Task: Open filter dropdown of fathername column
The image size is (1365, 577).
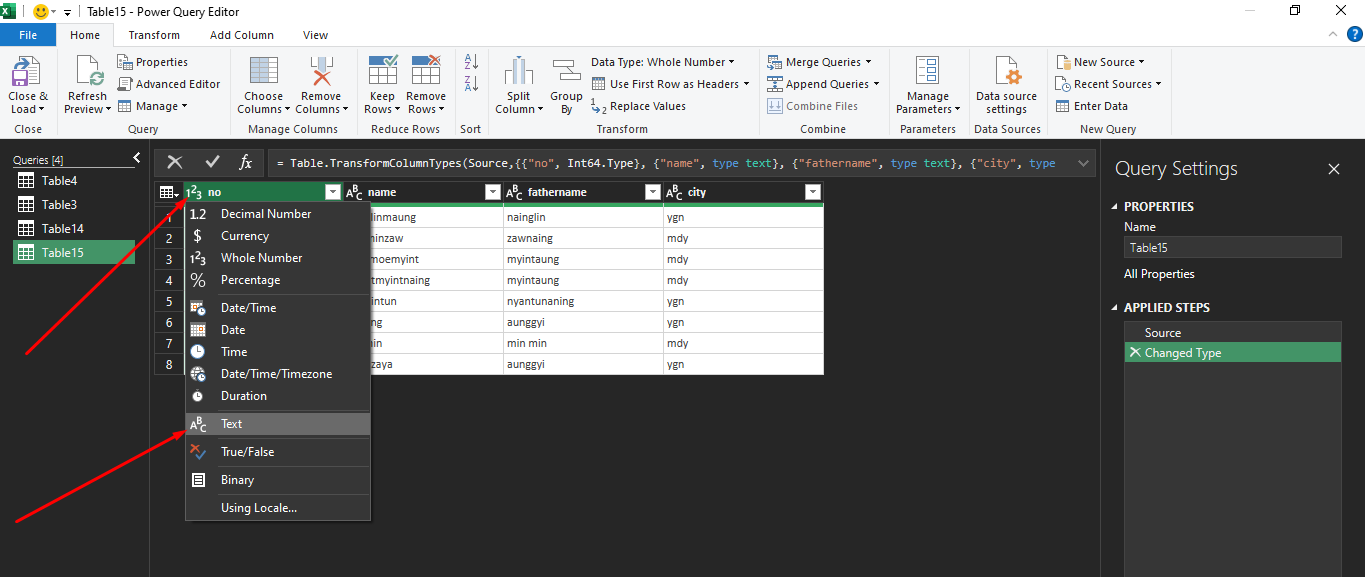Action: point(652,192)
